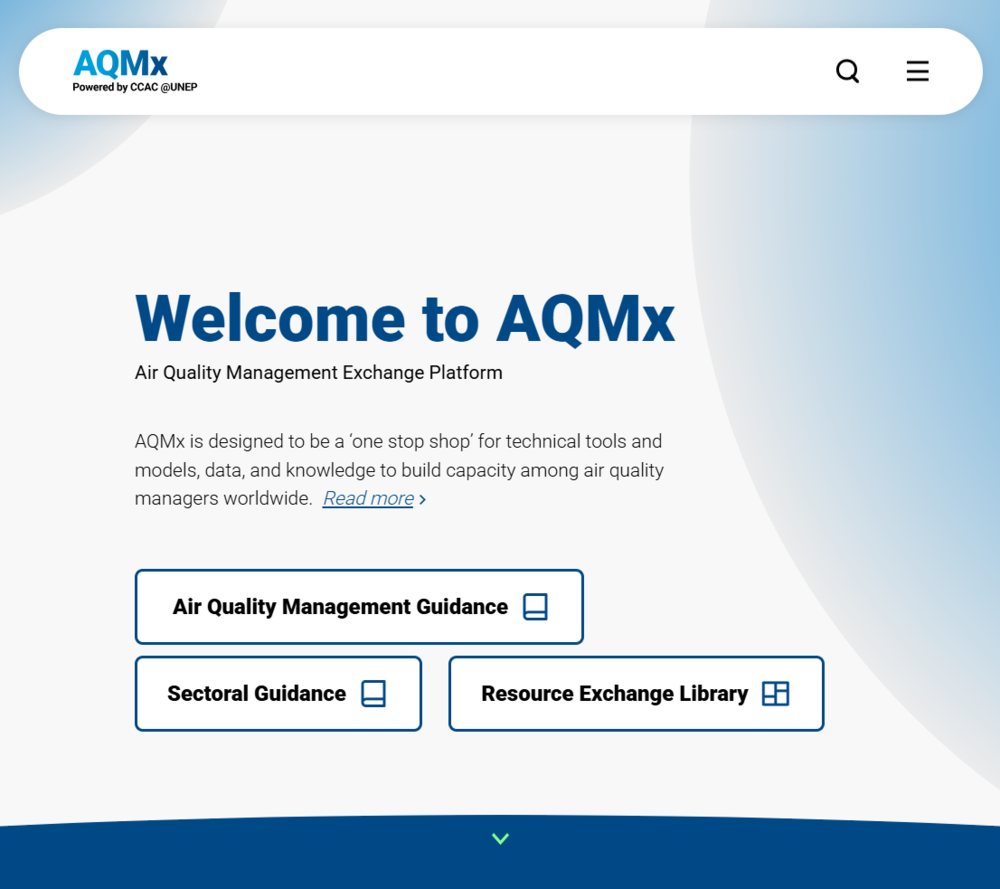Click the 'Welcome to AQMx' heading
Viewport: 1000px width, 889px height.
tap(405, 318)
